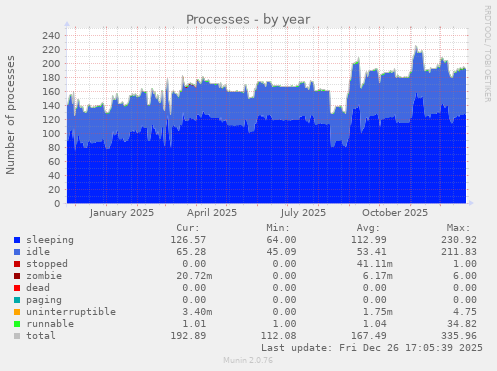The image size is (497, 371).
Task: Click uninterruptible average value 1.75m
Action: tap(378, 312)
